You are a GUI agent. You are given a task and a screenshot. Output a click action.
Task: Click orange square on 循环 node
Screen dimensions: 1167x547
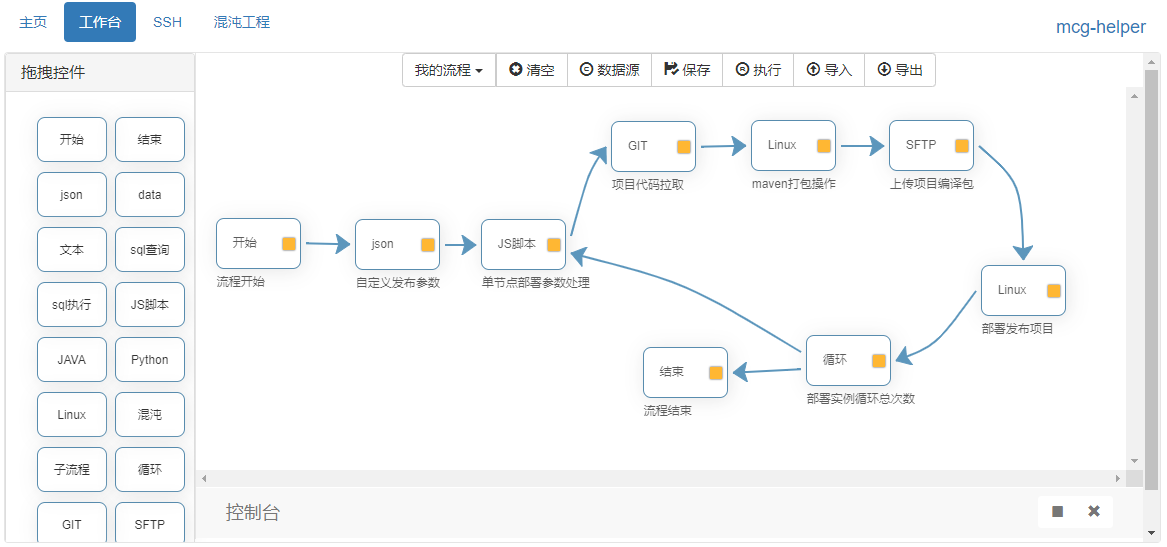click(x=879, y=361)
